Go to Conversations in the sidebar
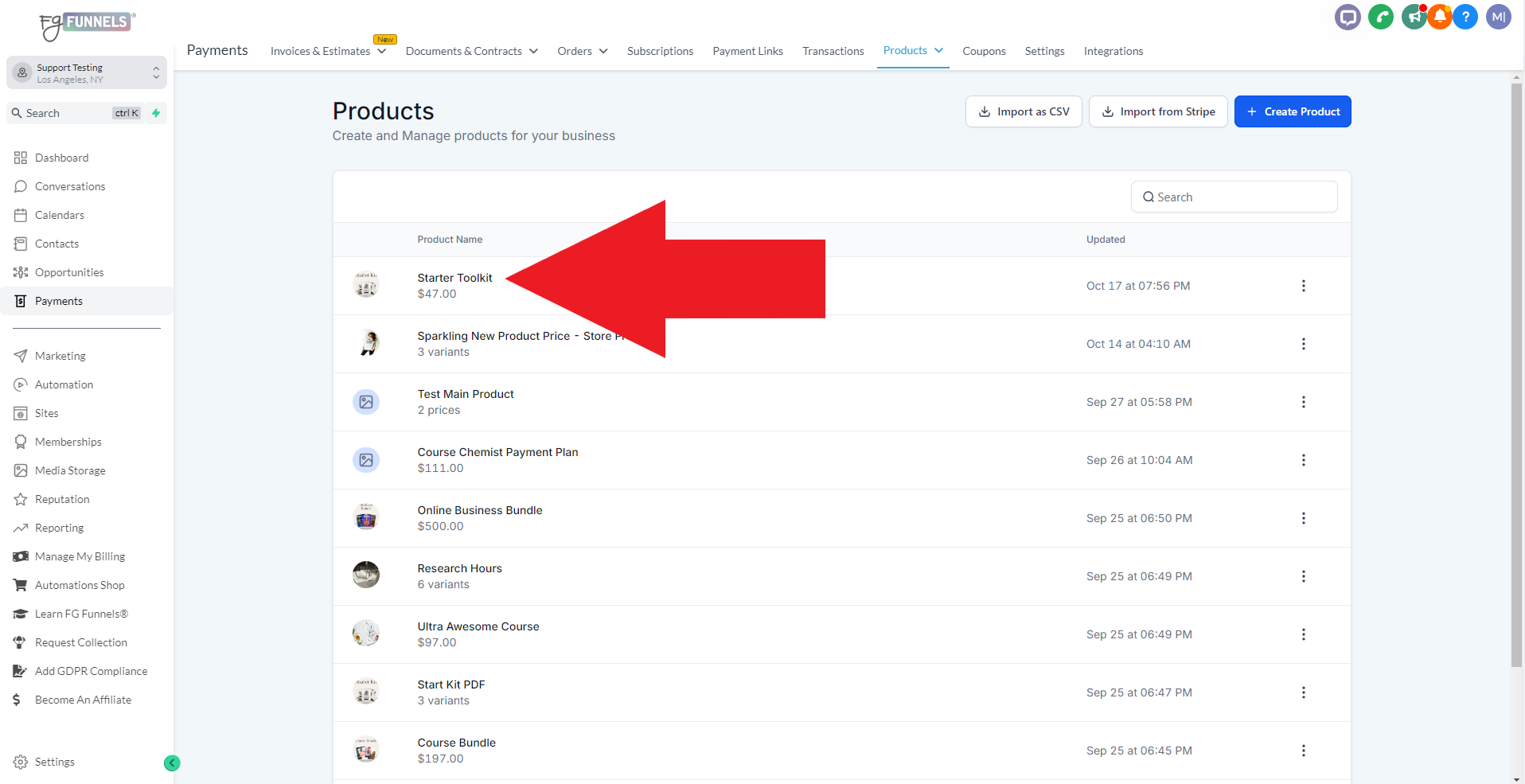Viewport: 1525px width, 784px height. point(70,186)
